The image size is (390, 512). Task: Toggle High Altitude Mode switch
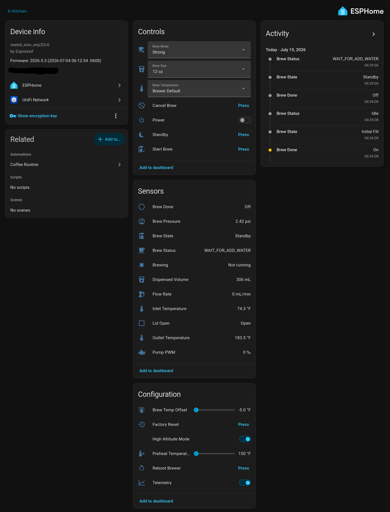pyautogui.click(x=245, y=439)
